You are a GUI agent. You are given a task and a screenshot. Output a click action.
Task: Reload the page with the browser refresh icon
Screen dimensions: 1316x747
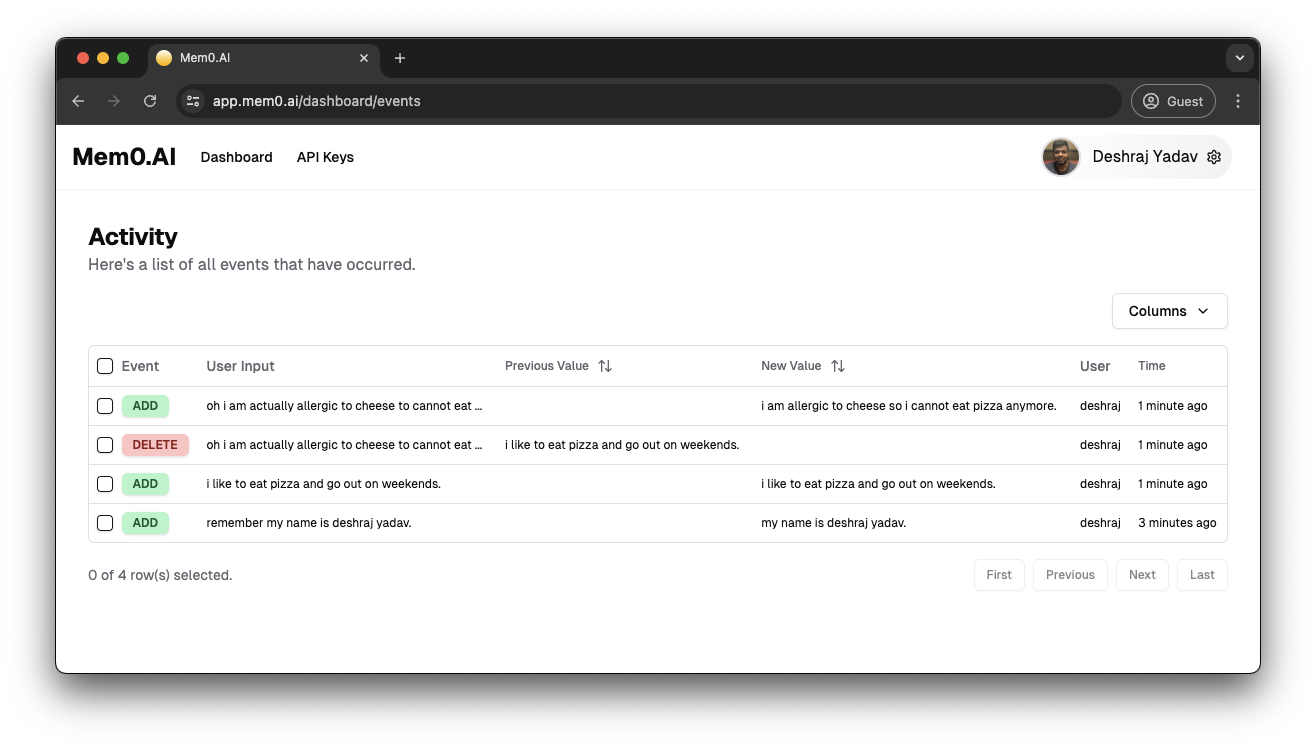pos(150,101)
